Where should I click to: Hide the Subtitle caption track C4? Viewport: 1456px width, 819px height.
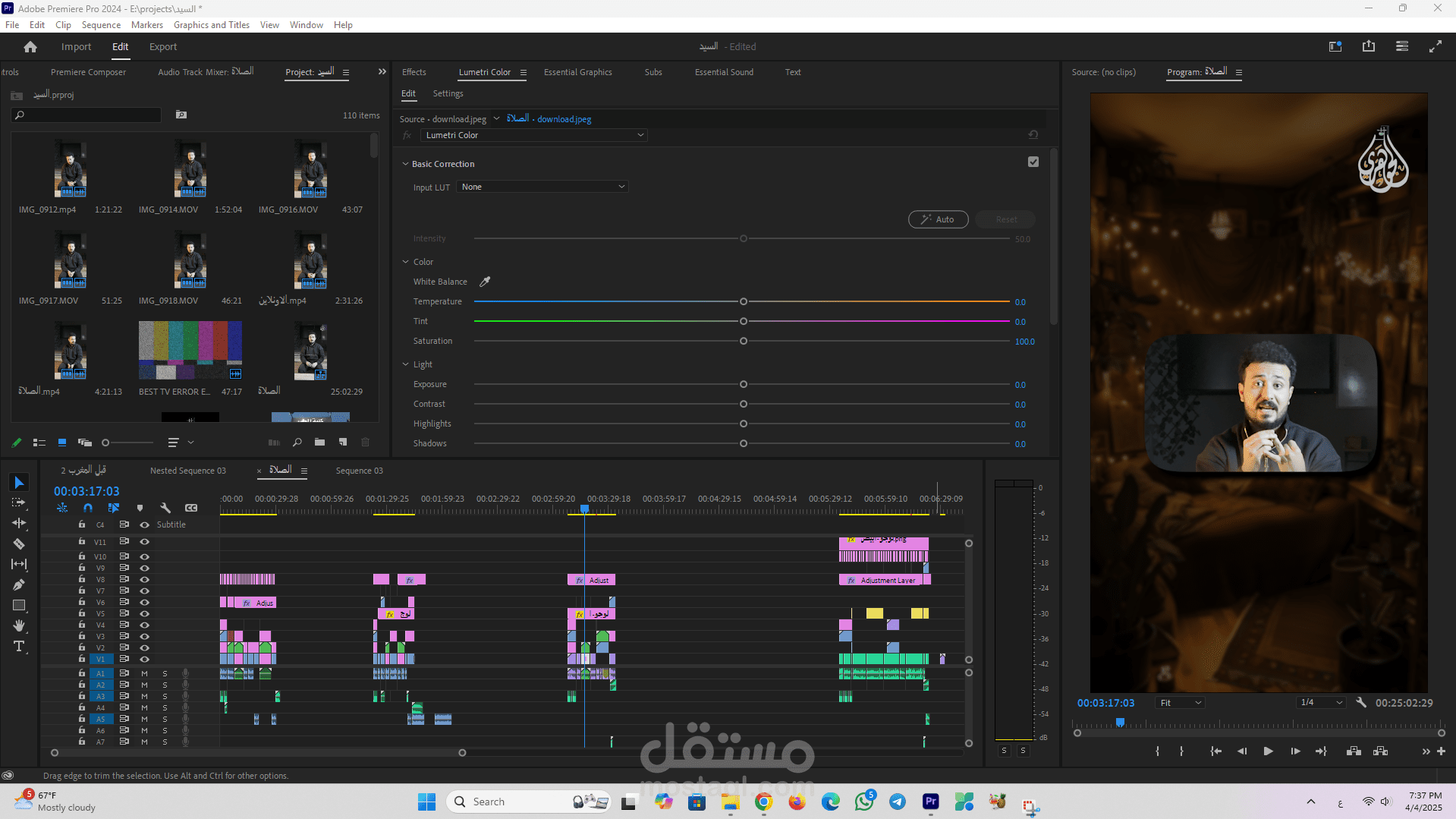coord(144,524)
